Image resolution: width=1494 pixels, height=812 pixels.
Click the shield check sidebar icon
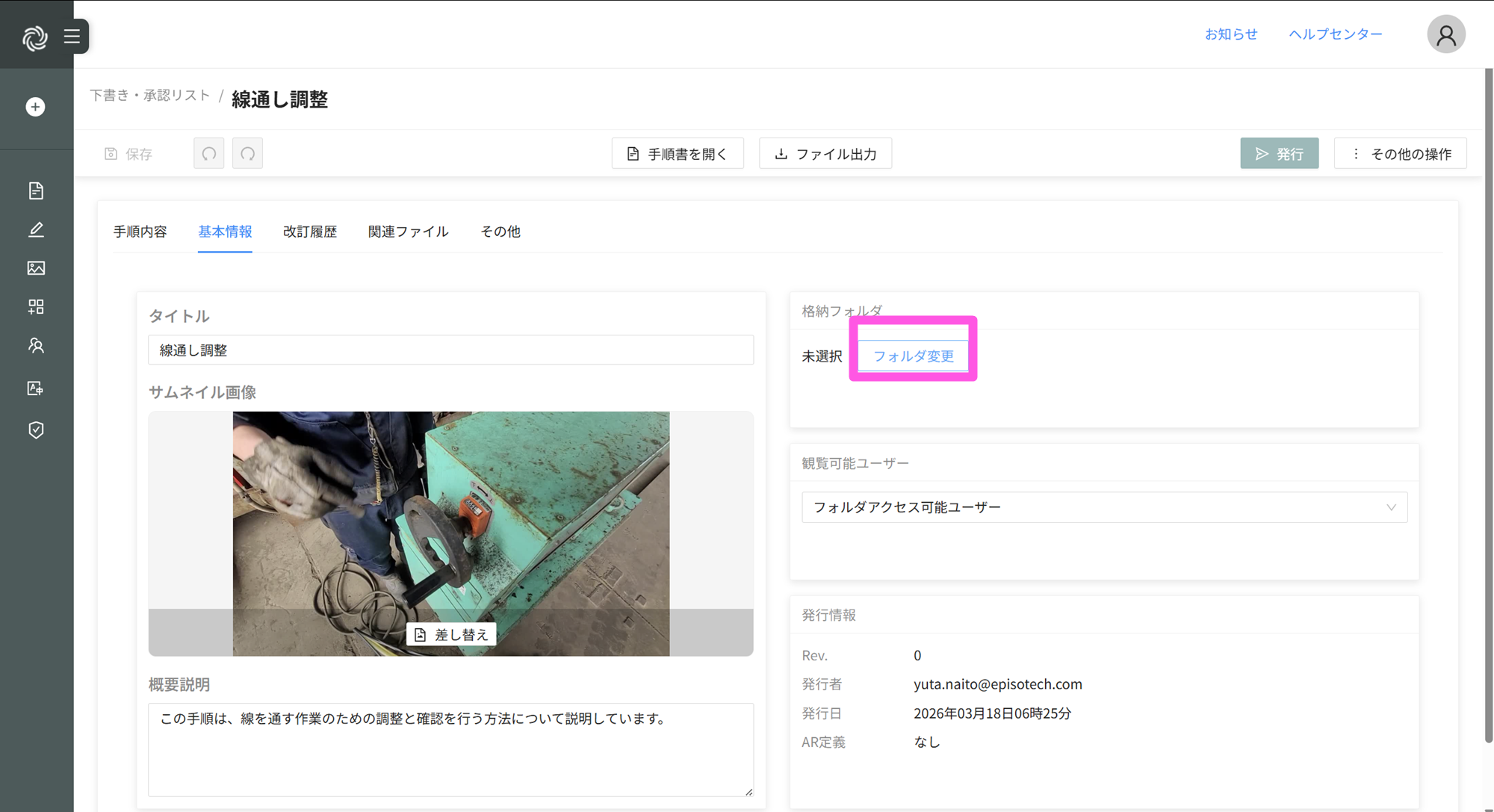tap(36, 430)
